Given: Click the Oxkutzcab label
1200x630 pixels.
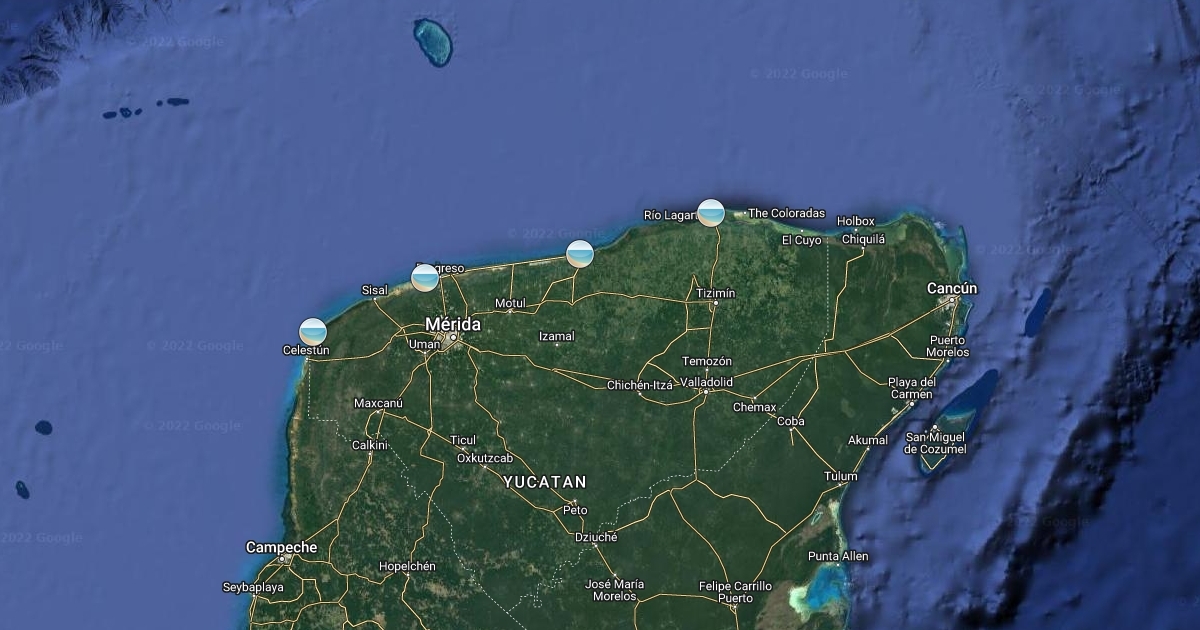Looking at the screenshot, I should tap(485, 458).
